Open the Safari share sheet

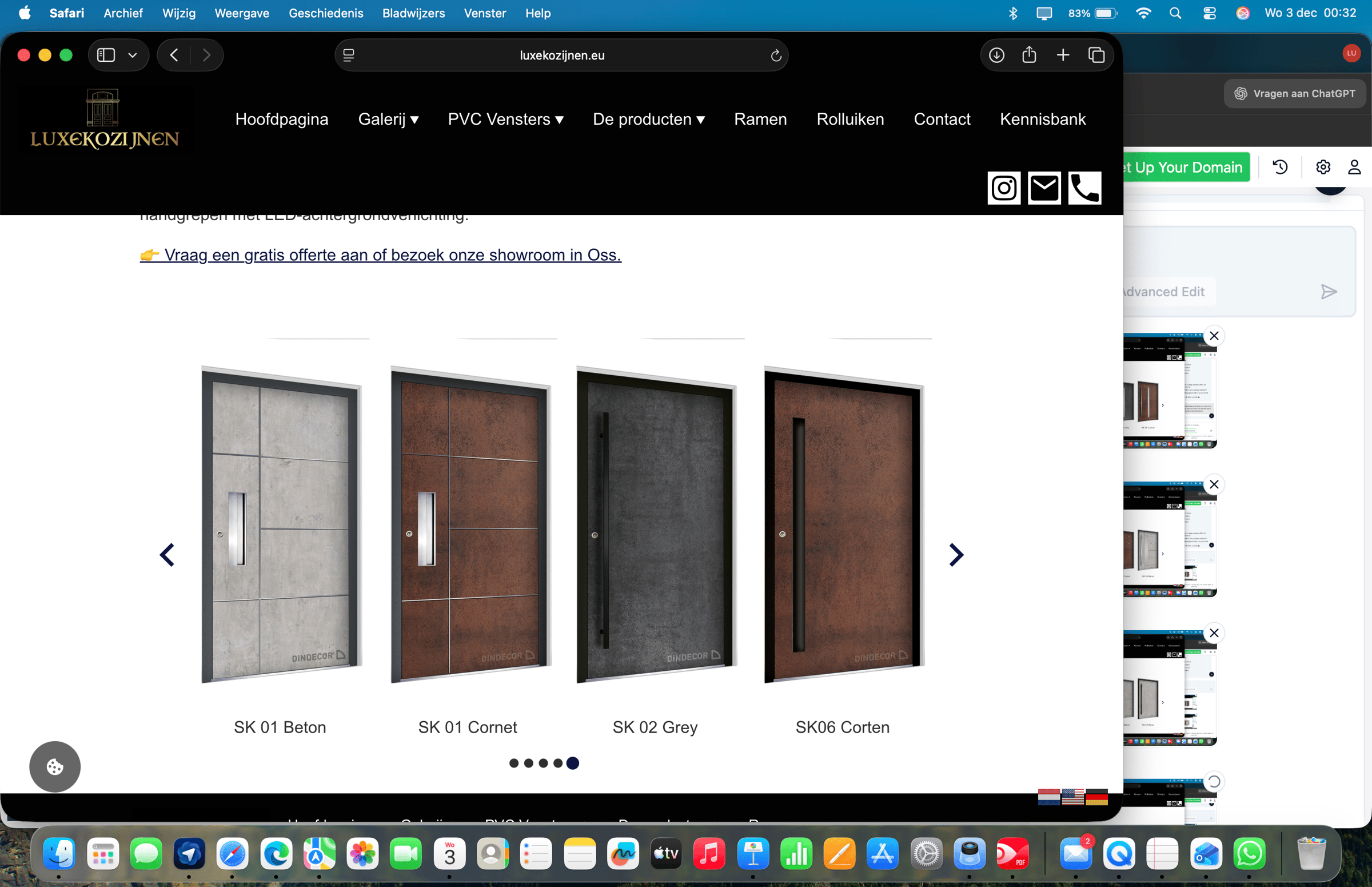click(x=1029, y=55)
